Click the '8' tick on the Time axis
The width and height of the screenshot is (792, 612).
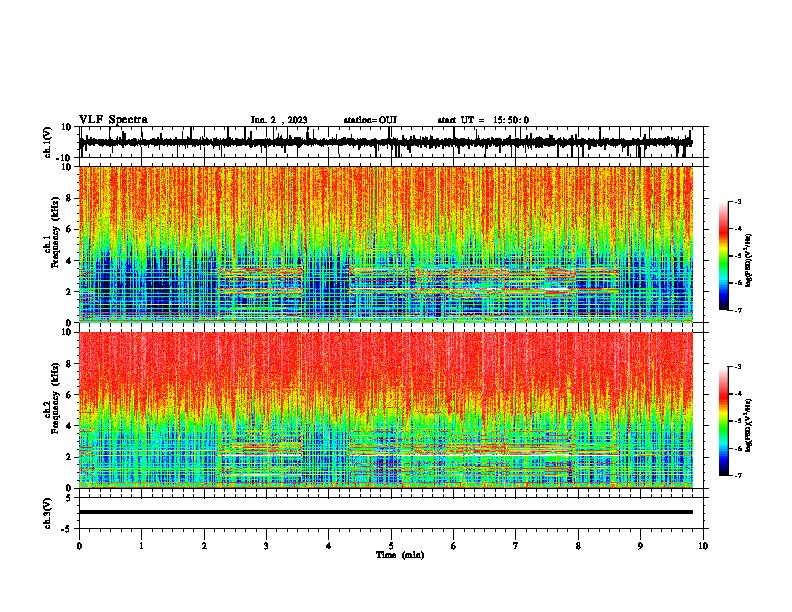pyautogui.click(x=578, y=546)
